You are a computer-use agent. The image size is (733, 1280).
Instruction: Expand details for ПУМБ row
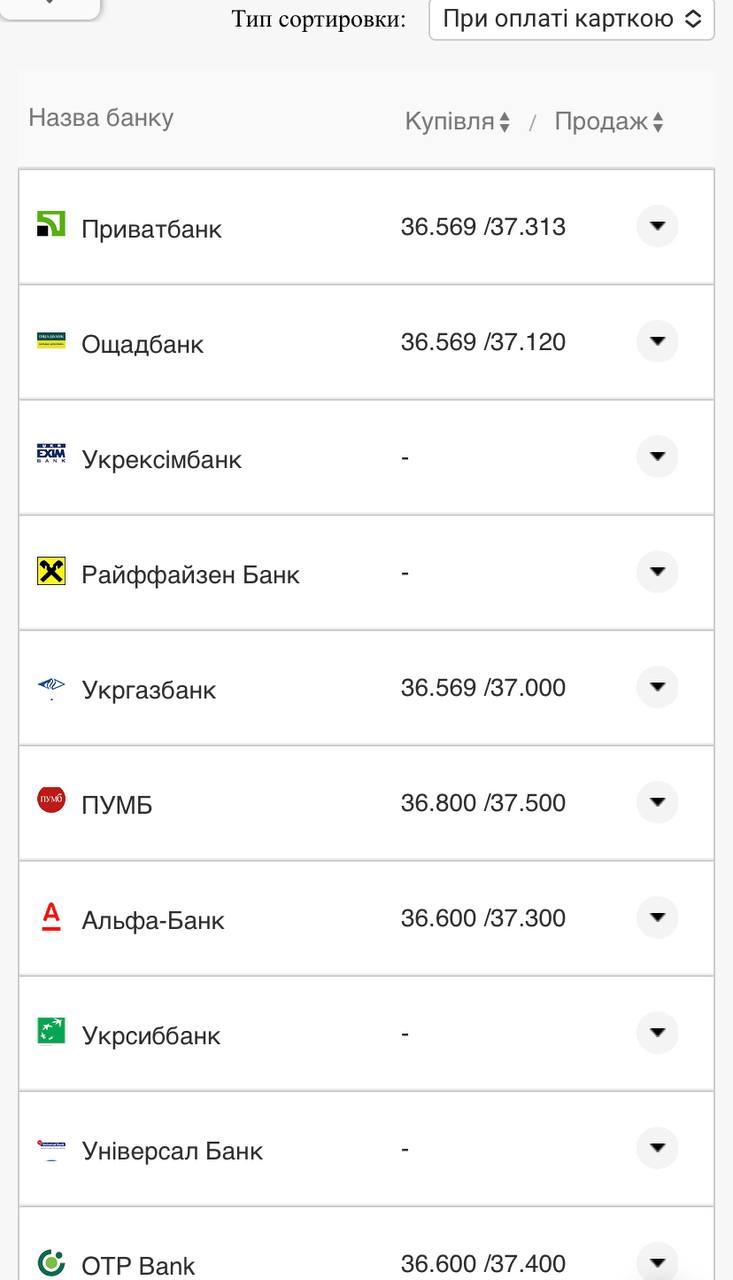pos(657,802)
